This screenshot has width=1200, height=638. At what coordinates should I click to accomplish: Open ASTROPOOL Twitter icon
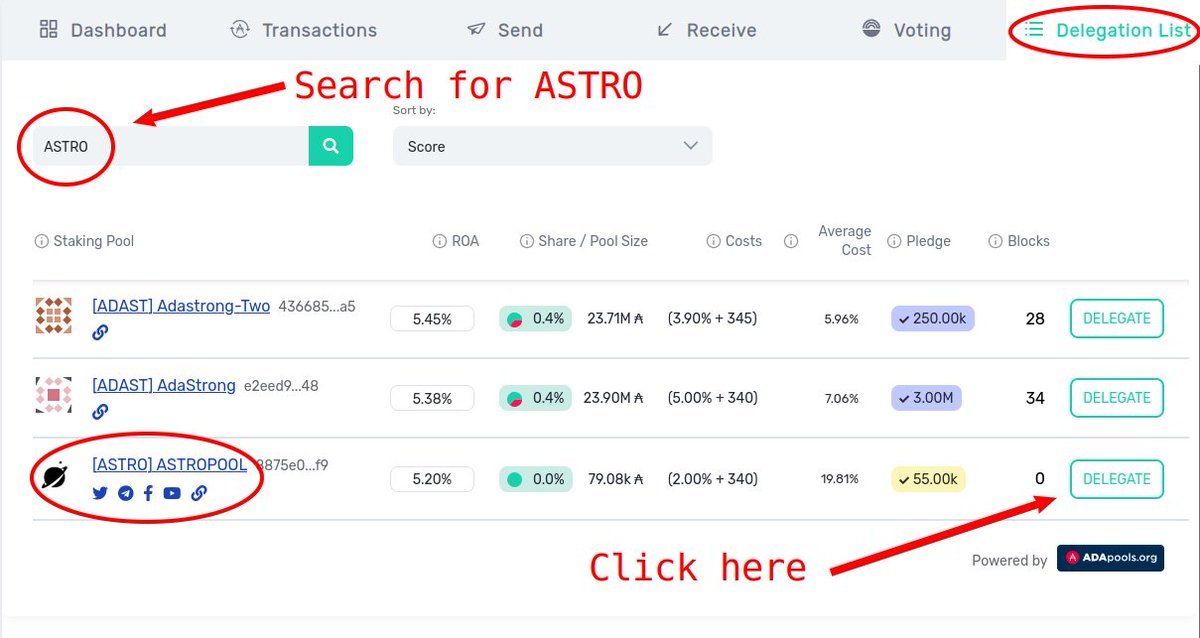coord(100,492)
